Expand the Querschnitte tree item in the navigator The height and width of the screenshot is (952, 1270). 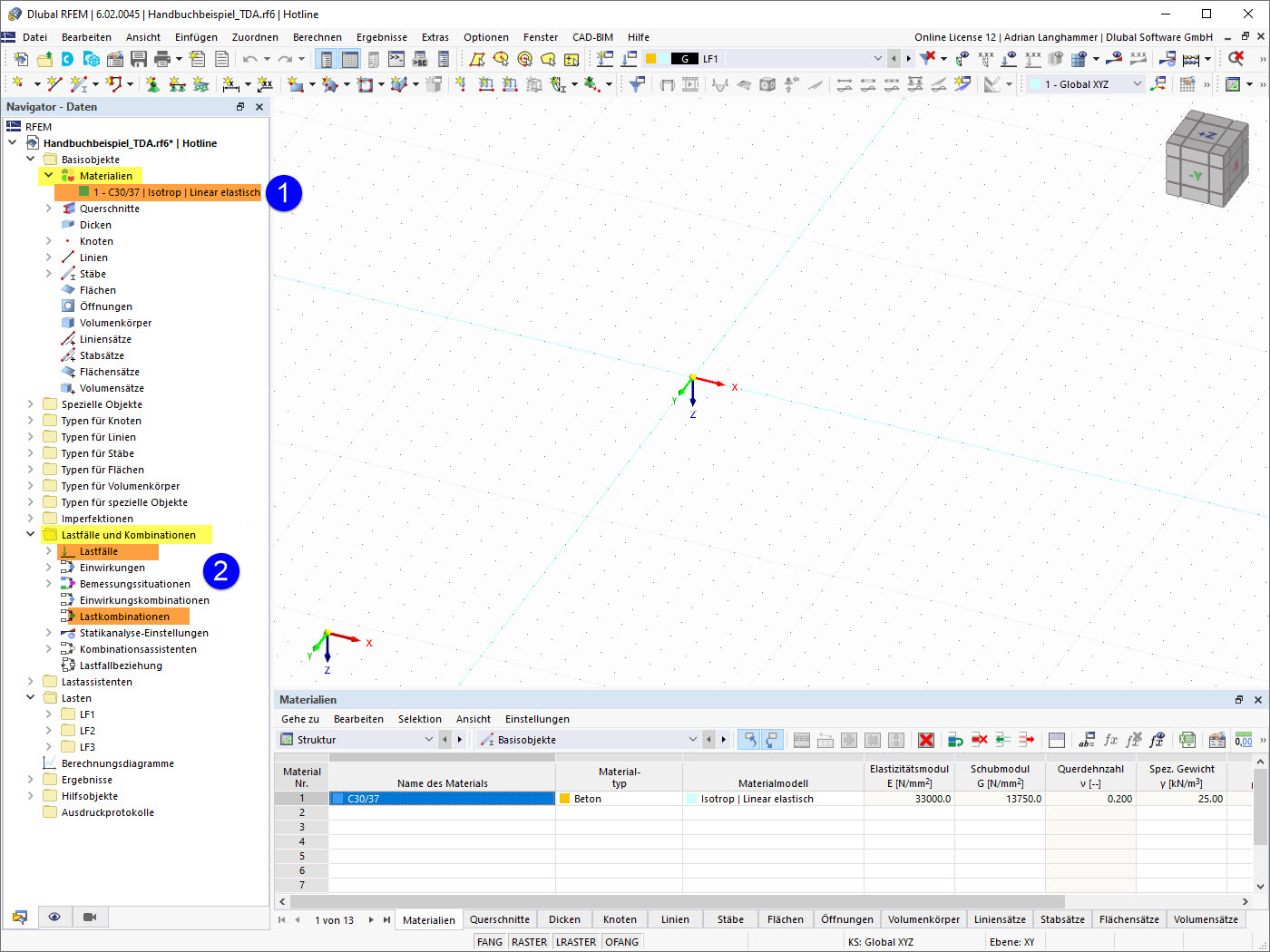(48, 208)
